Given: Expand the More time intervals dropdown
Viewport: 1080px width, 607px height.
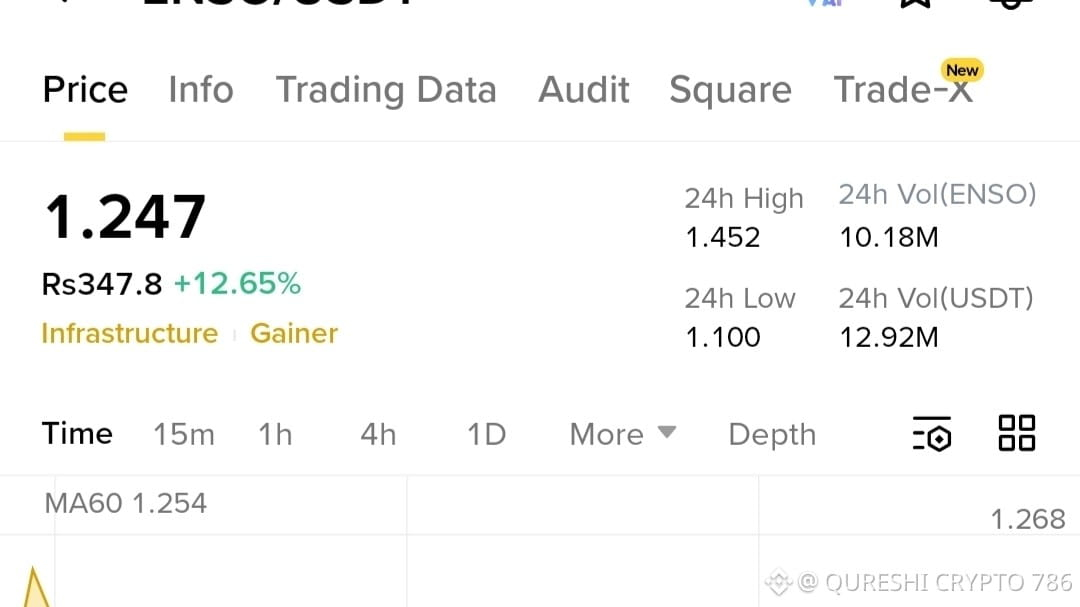Looking at the screenshot, I should (622, 434).
